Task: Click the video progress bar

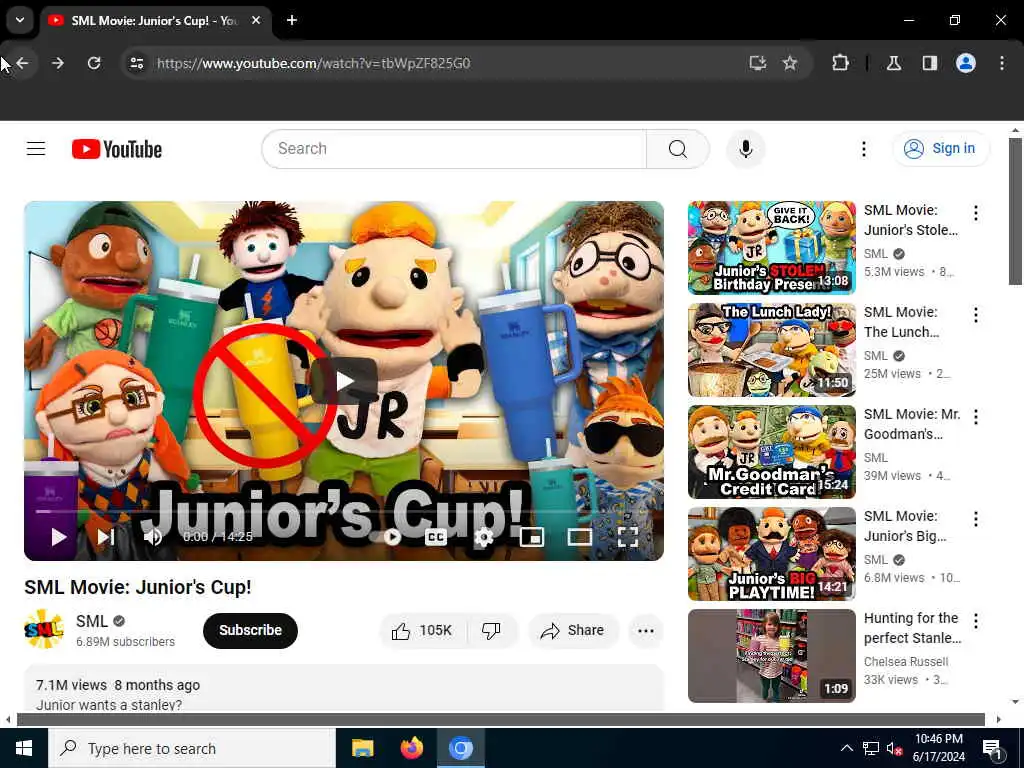Action: (344, 512)
